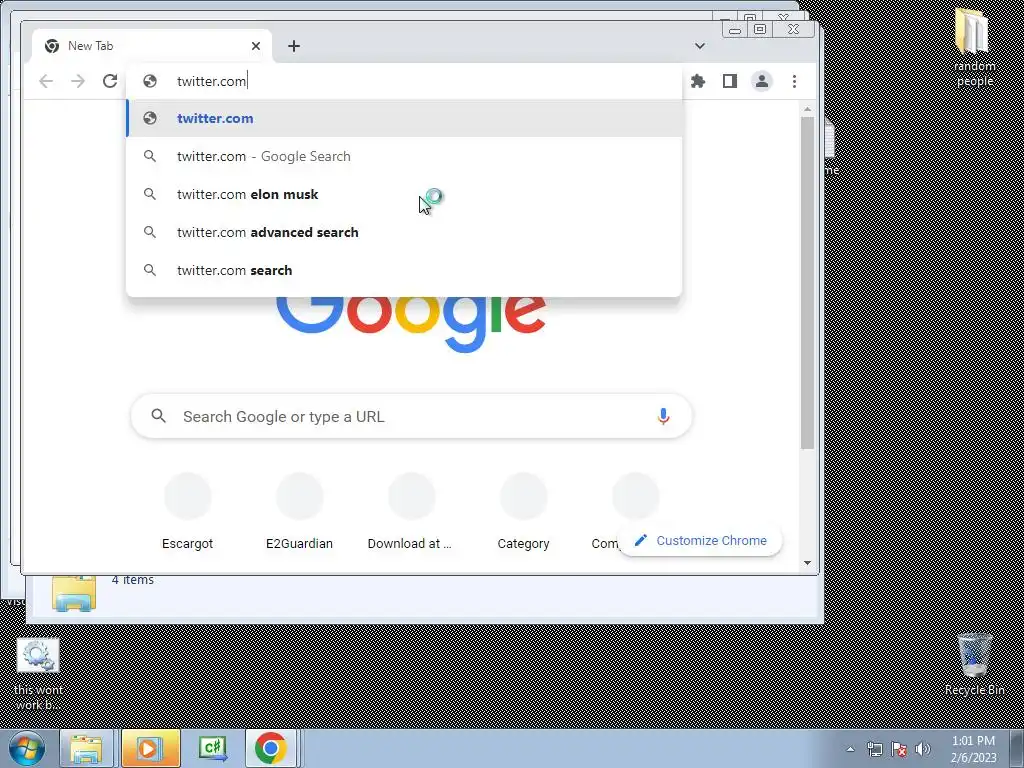Open the E2Guardian shortcut
The height and width of the screenshot is (768, 1024).
pyautogui.click(x=299, y=513)
